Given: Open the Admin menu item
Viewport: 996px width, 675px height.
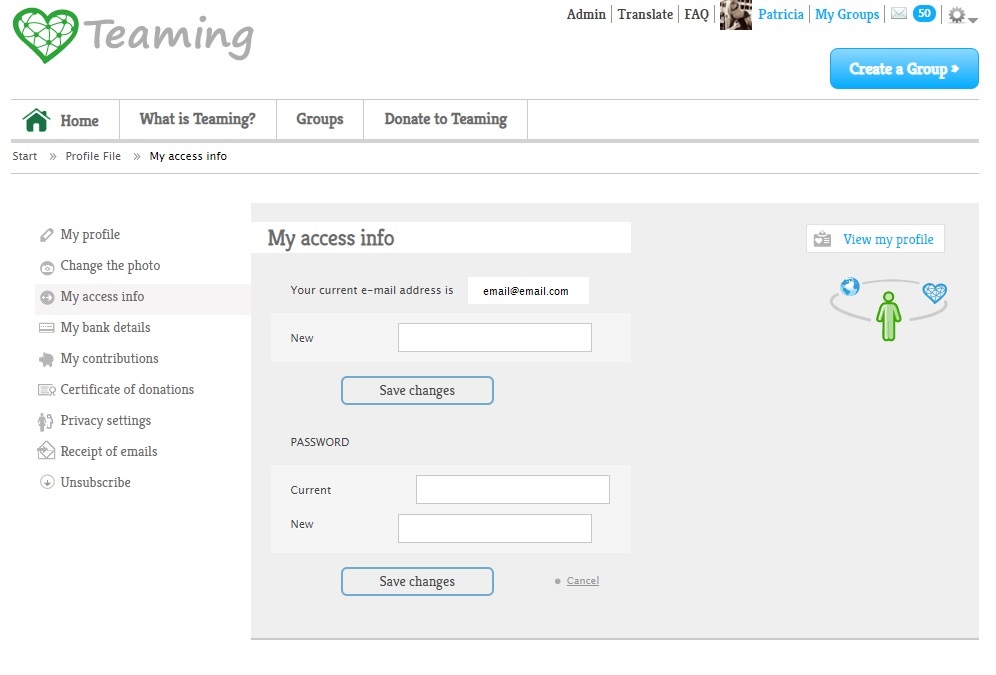Looking at the screenshot, I should (586, 13).
